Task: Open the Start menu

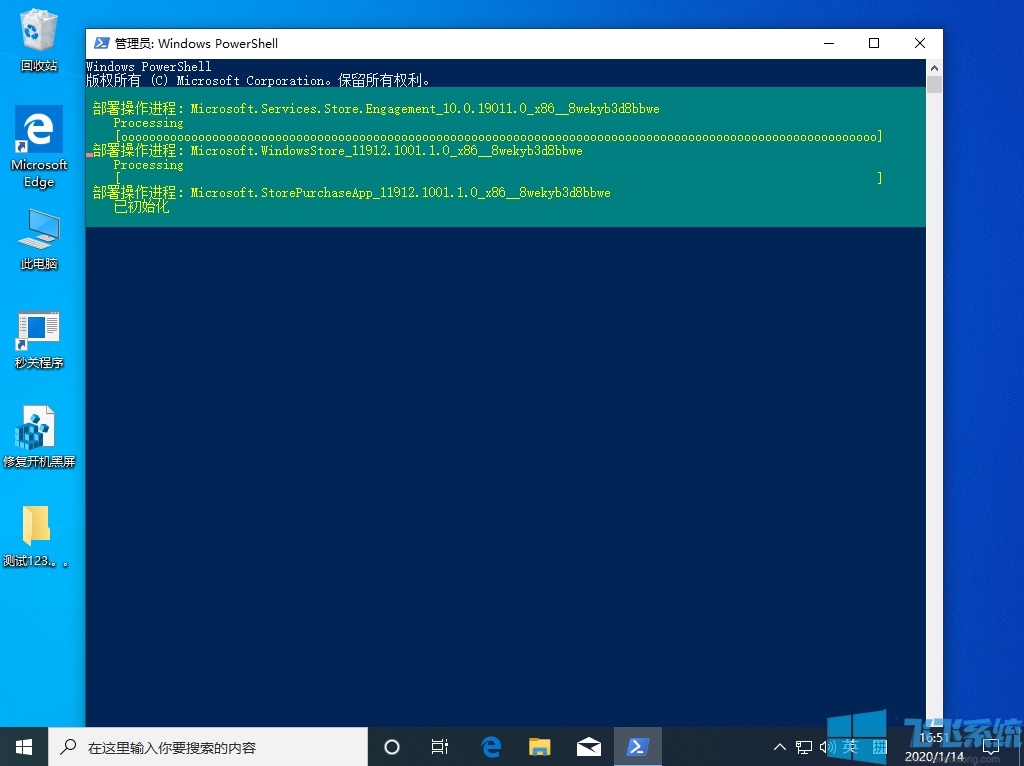Action: (x=22, y=747)
